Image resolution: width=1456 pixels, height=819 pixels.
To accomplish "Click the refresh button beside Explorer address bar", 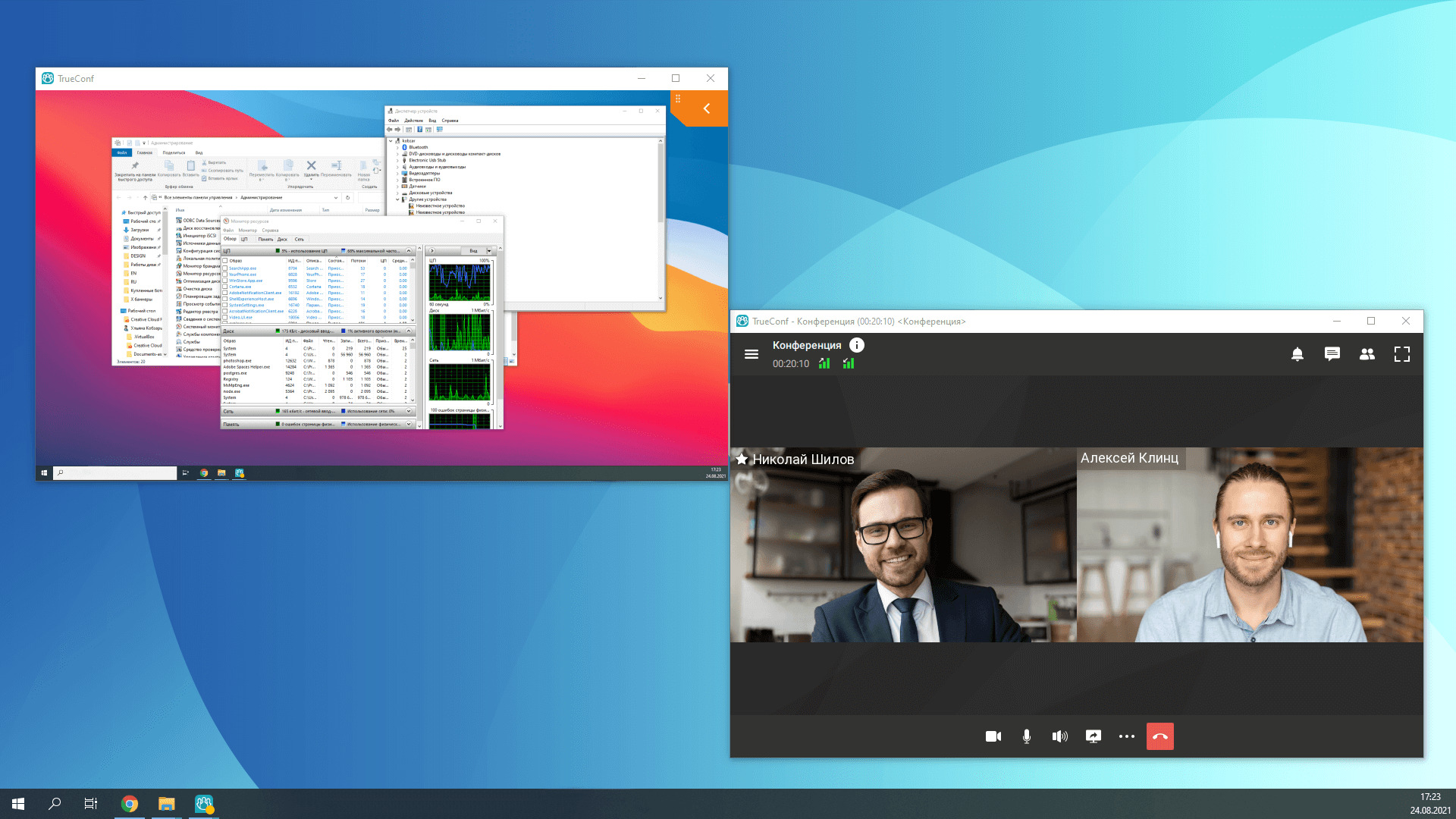I will pos(348,197).
